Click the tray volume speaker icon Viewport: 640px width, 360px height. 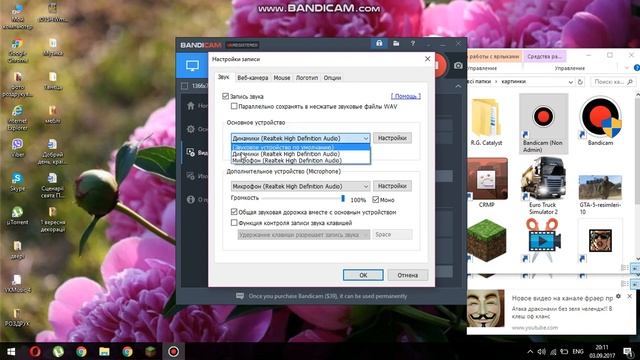click(x=541, y=351)
